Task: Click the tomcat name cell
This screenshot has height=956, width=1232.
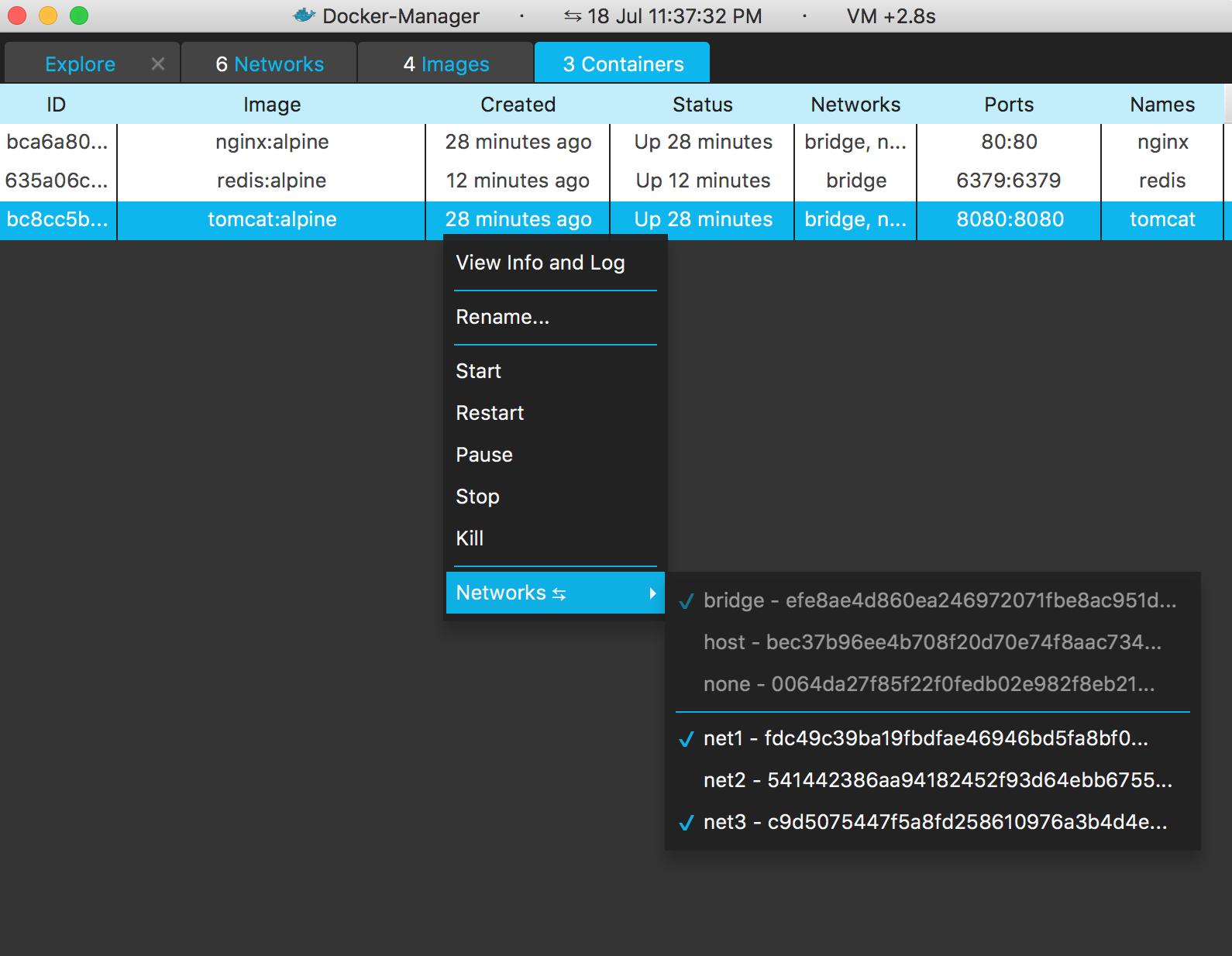Action: click(1162, 219)
